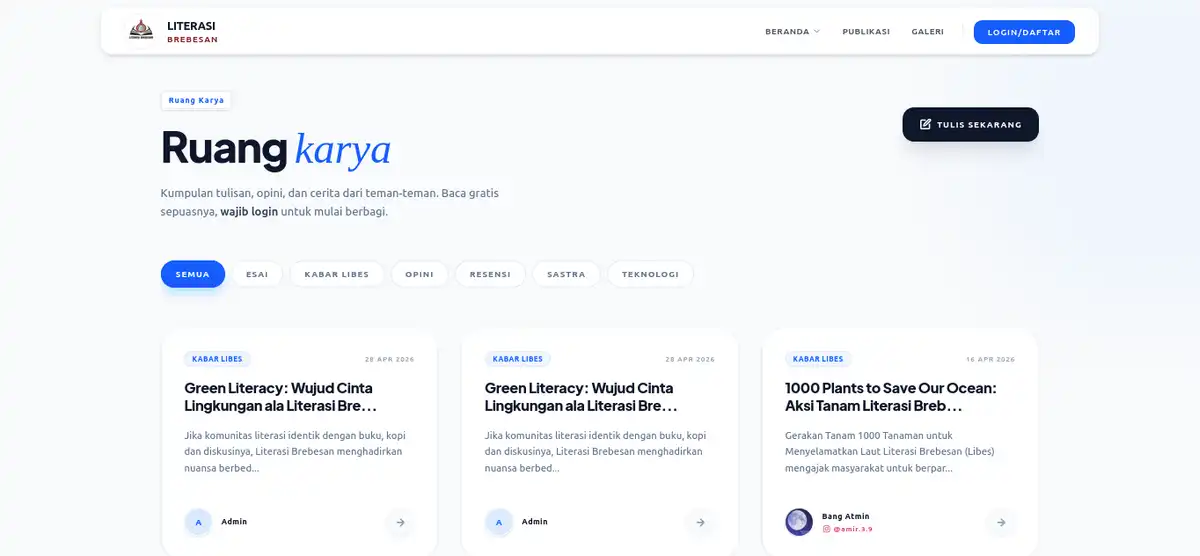The height and width of the screenshot is (556, 1200).
Task: Click arrow icon on second Green Literacy card
Action: 700,522
